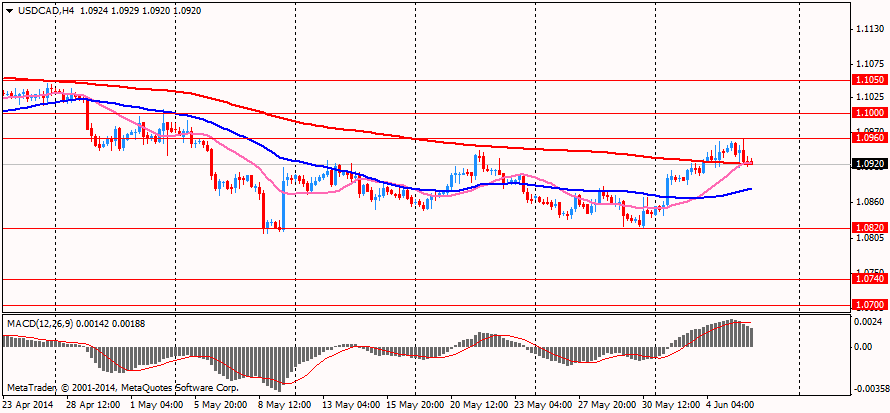Select the red 1.0820 price level label
Image resolution: width=890 pixels, height=413 pixels.
click(869, 227)
